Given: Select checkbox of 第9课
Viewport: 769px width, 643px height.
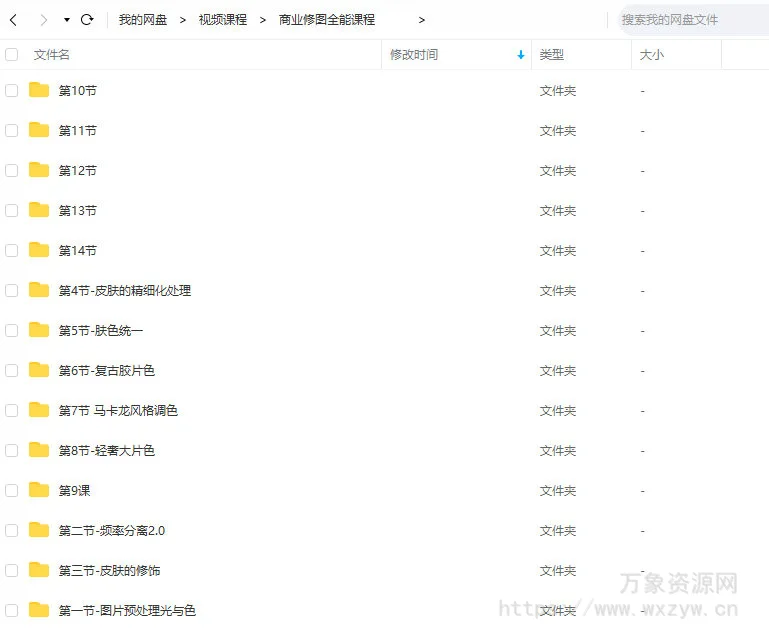Looking at the screenshot, I should 12,490.
